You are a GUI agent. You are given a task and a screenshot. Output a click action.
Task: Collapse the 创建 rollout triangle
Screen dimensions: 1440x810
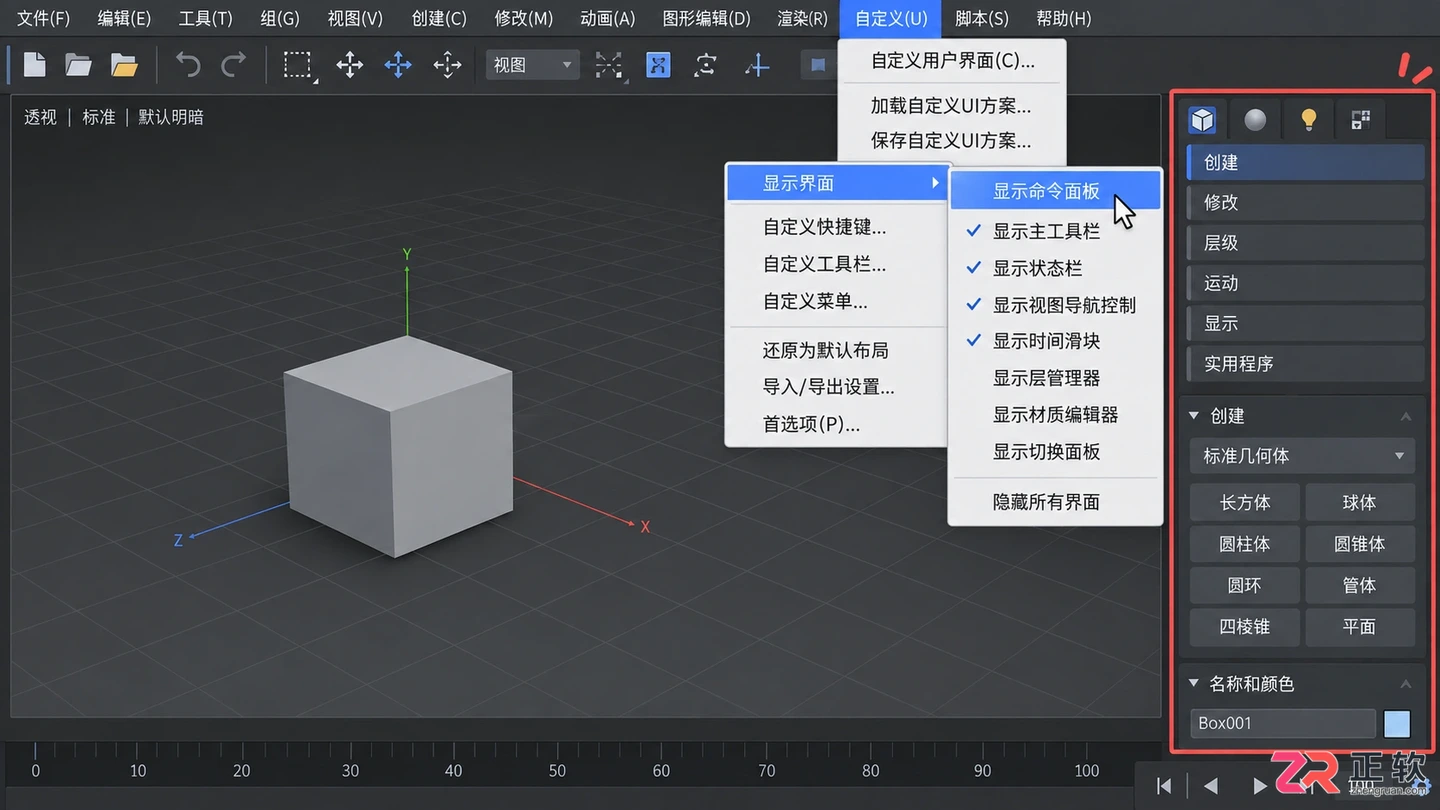click(x=1193, y=415)
